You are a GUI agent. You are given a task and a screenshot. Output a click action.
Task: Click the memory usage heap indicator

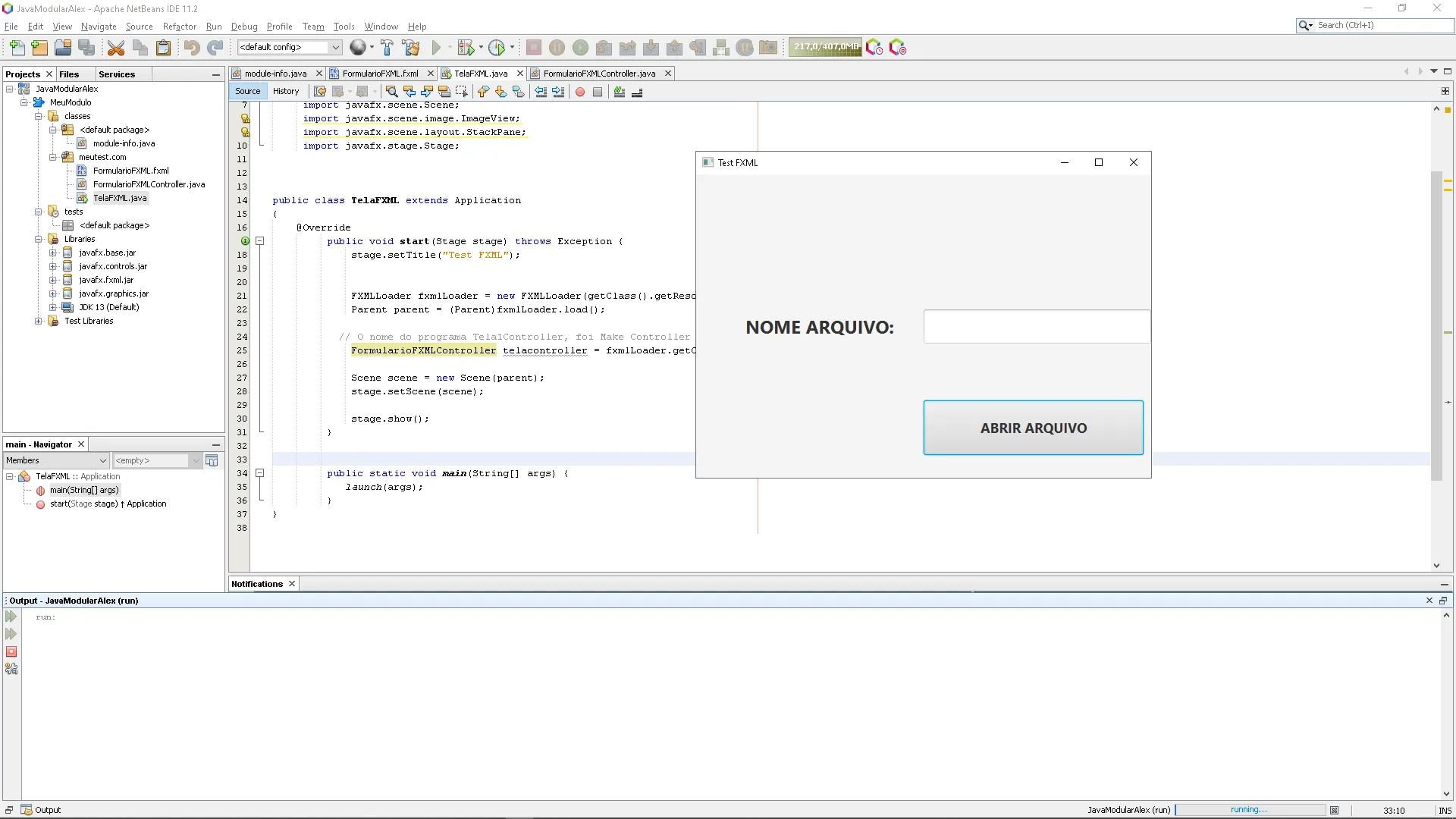click(825, 47)
